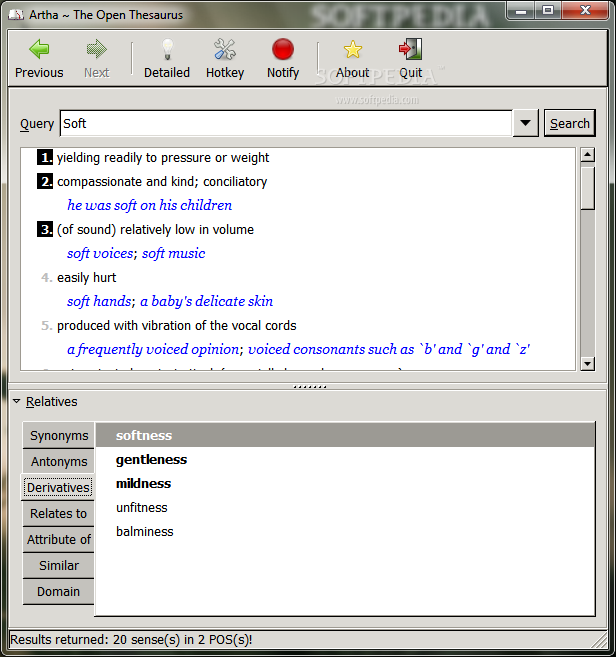Maximize the Artha window

coord(548,10)
